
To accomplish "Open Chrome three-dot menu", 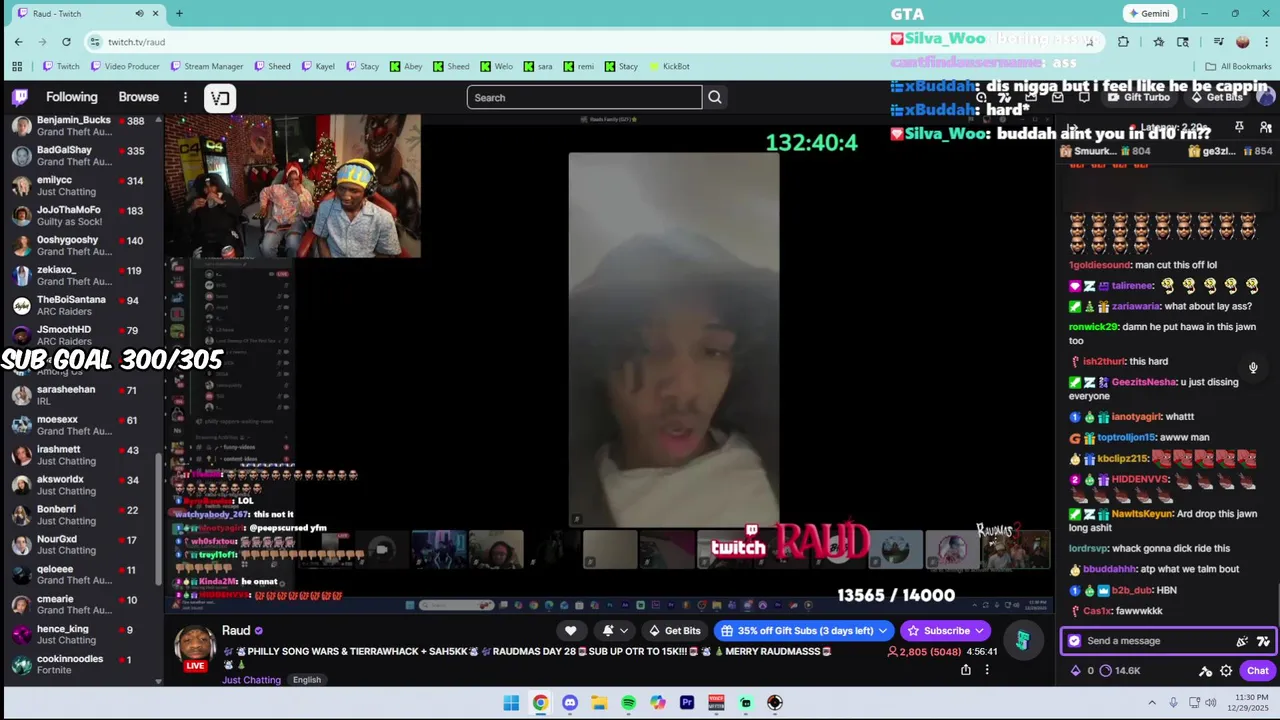I will (x=1266, y=42).
